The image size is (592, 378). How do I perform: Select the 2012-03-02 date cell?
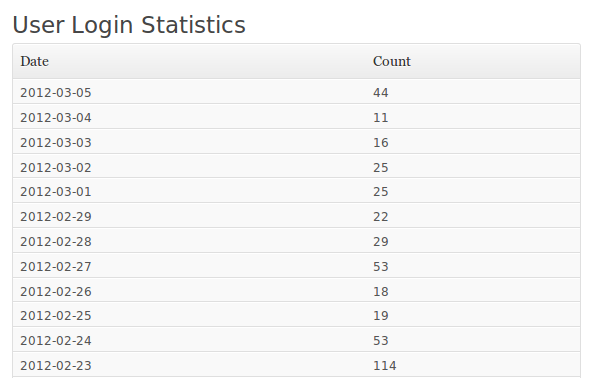point(56,167)
